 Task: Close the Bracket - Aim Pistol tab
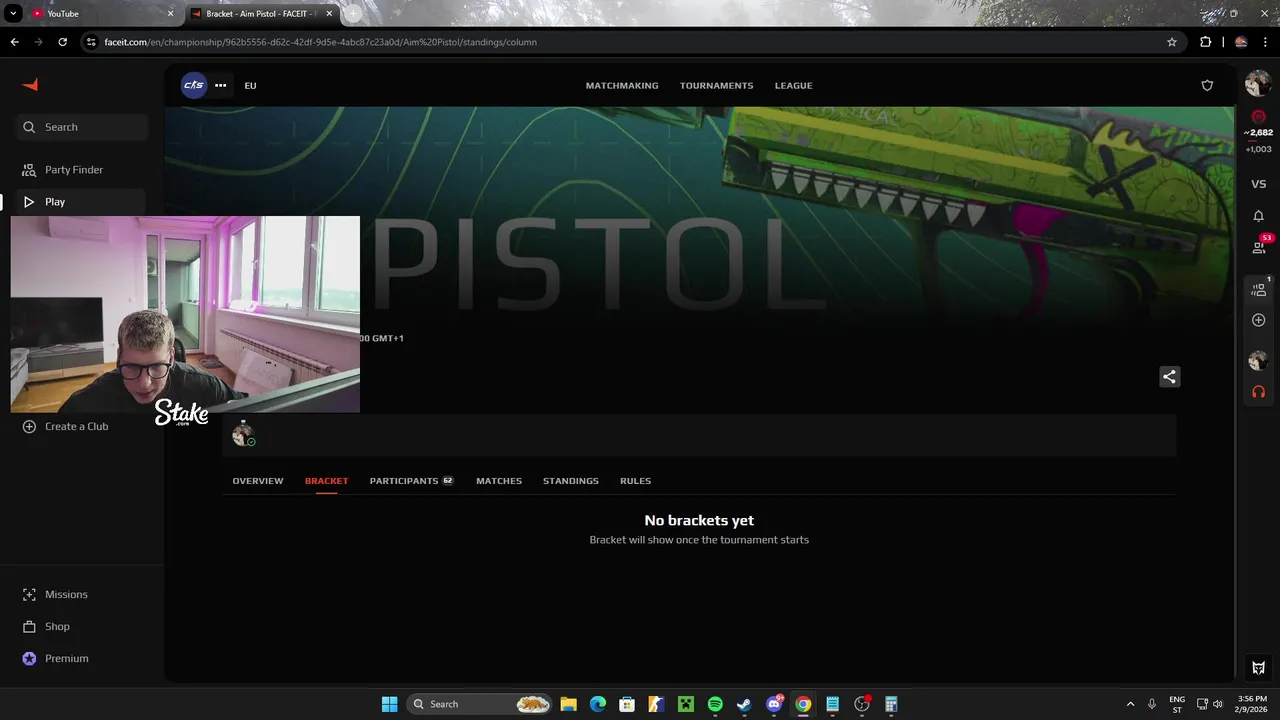pyautogui.click(x=329, y=14)
